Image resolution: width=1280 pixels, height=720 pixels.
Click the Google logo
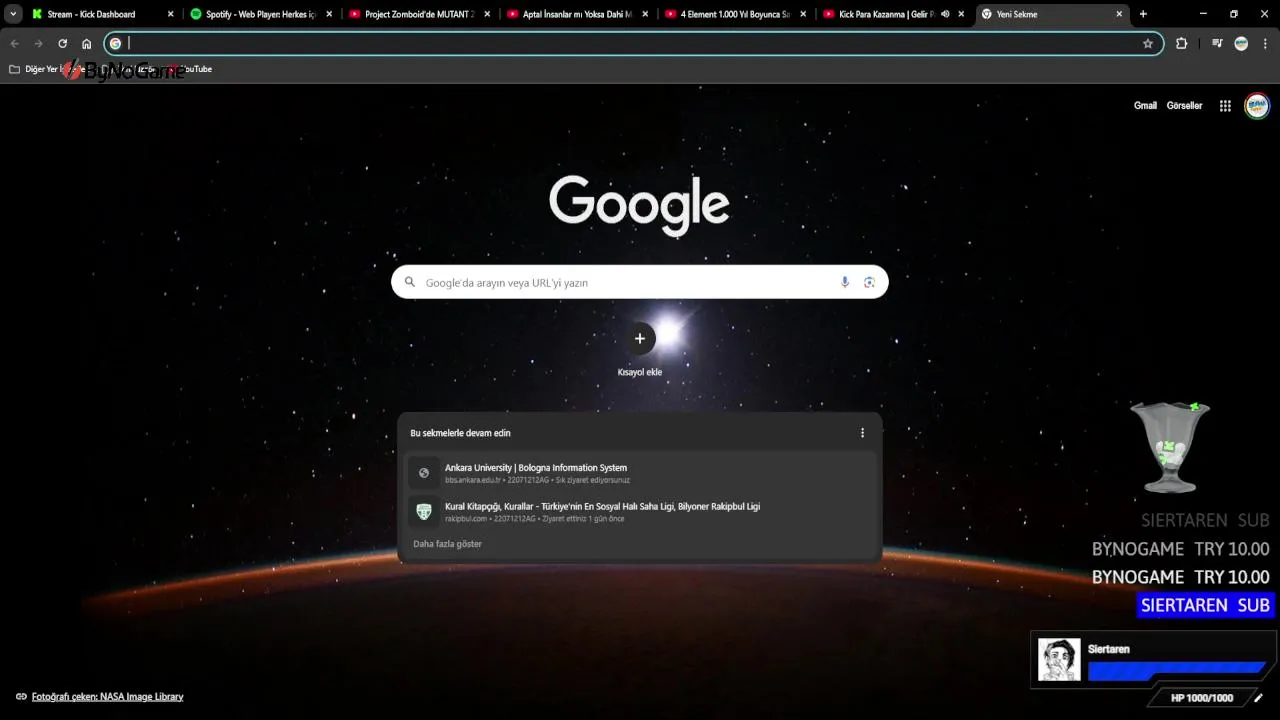coord(639,205)
